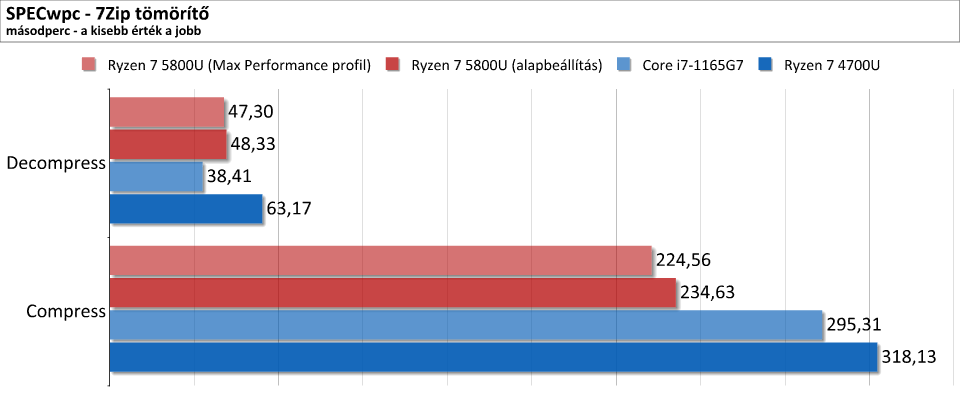This screenshot has height=400, width=960.
Task: Select legend label Ryzen 7 5800U (Max Performance profil)
Action: point(239,66)
